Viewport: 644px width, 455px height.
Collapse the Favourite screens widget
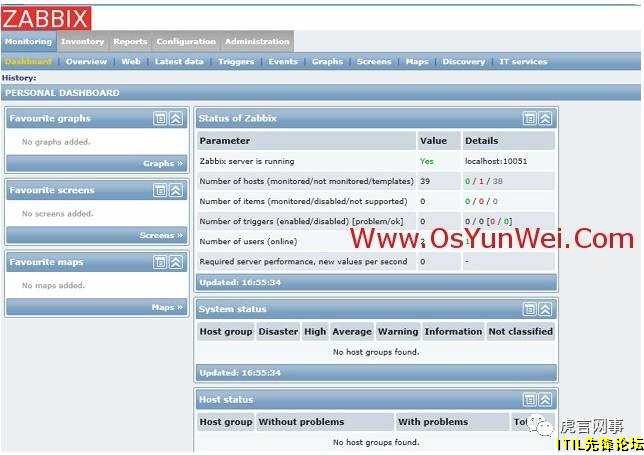176,191
